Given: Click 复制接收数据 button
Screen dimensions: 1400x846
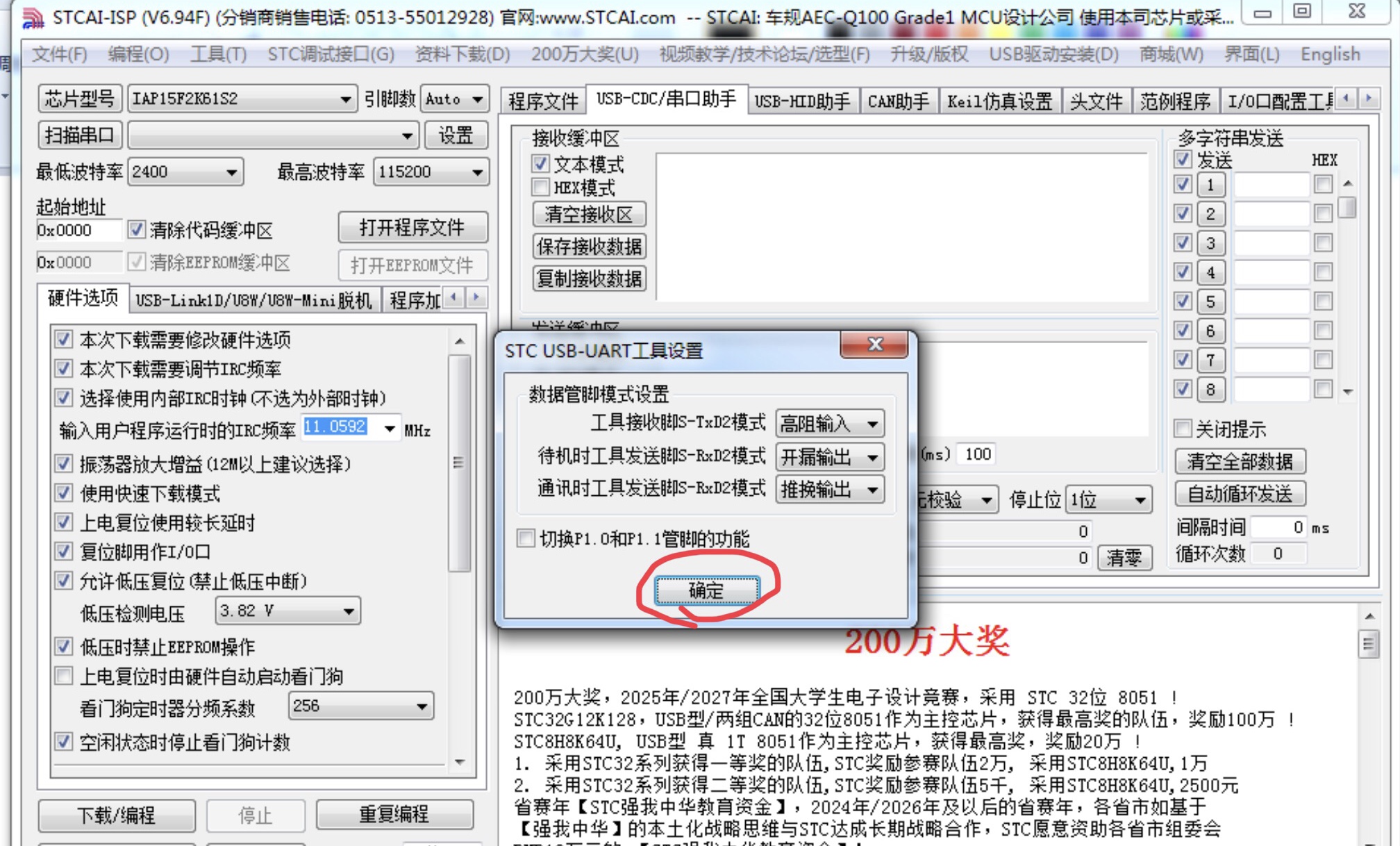Looking at the screenshot, I should point(589,279).
